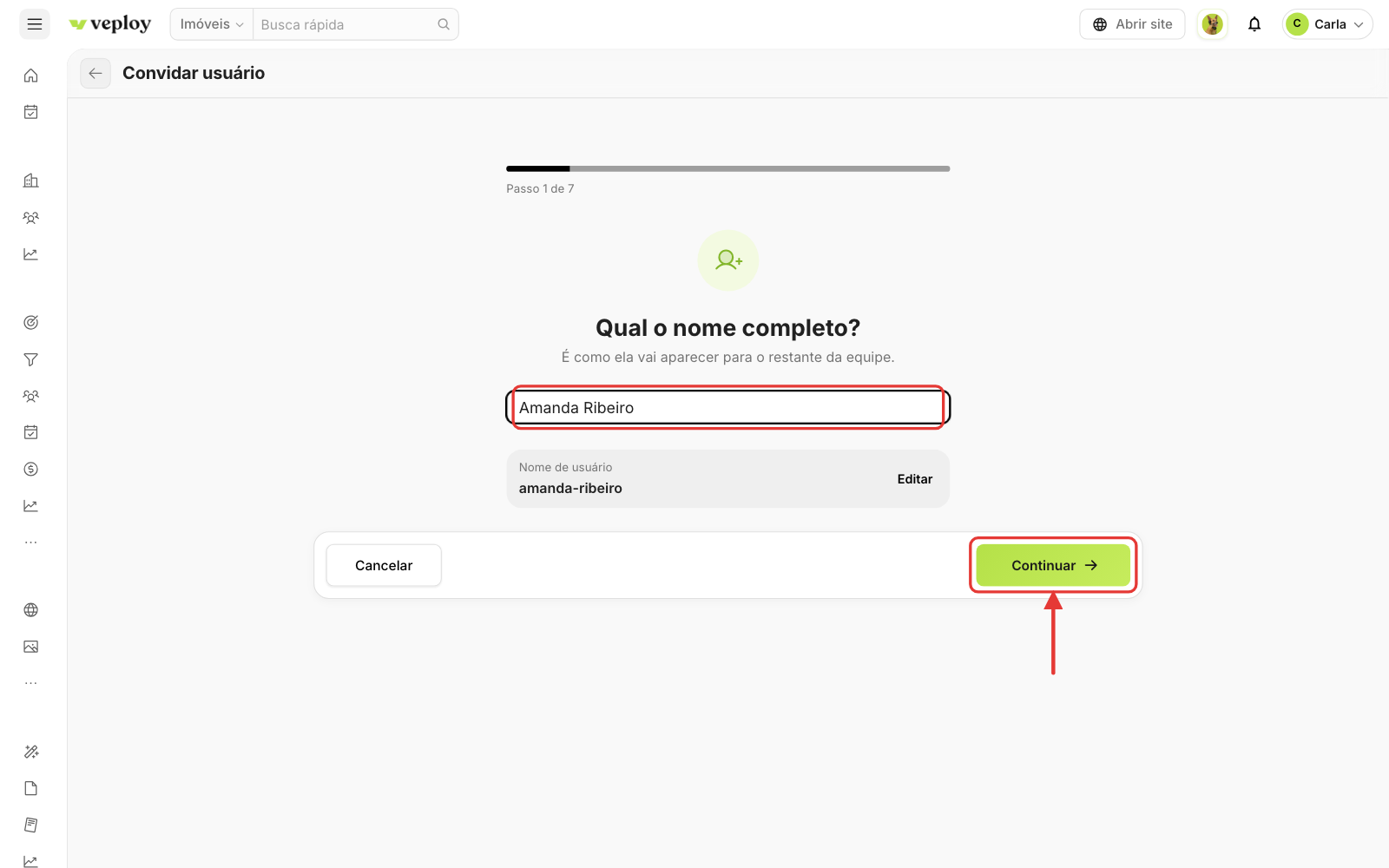This screenshot has height=868, width=1389.
Task: Click the step progress bar
Action: tap(728, 168)
